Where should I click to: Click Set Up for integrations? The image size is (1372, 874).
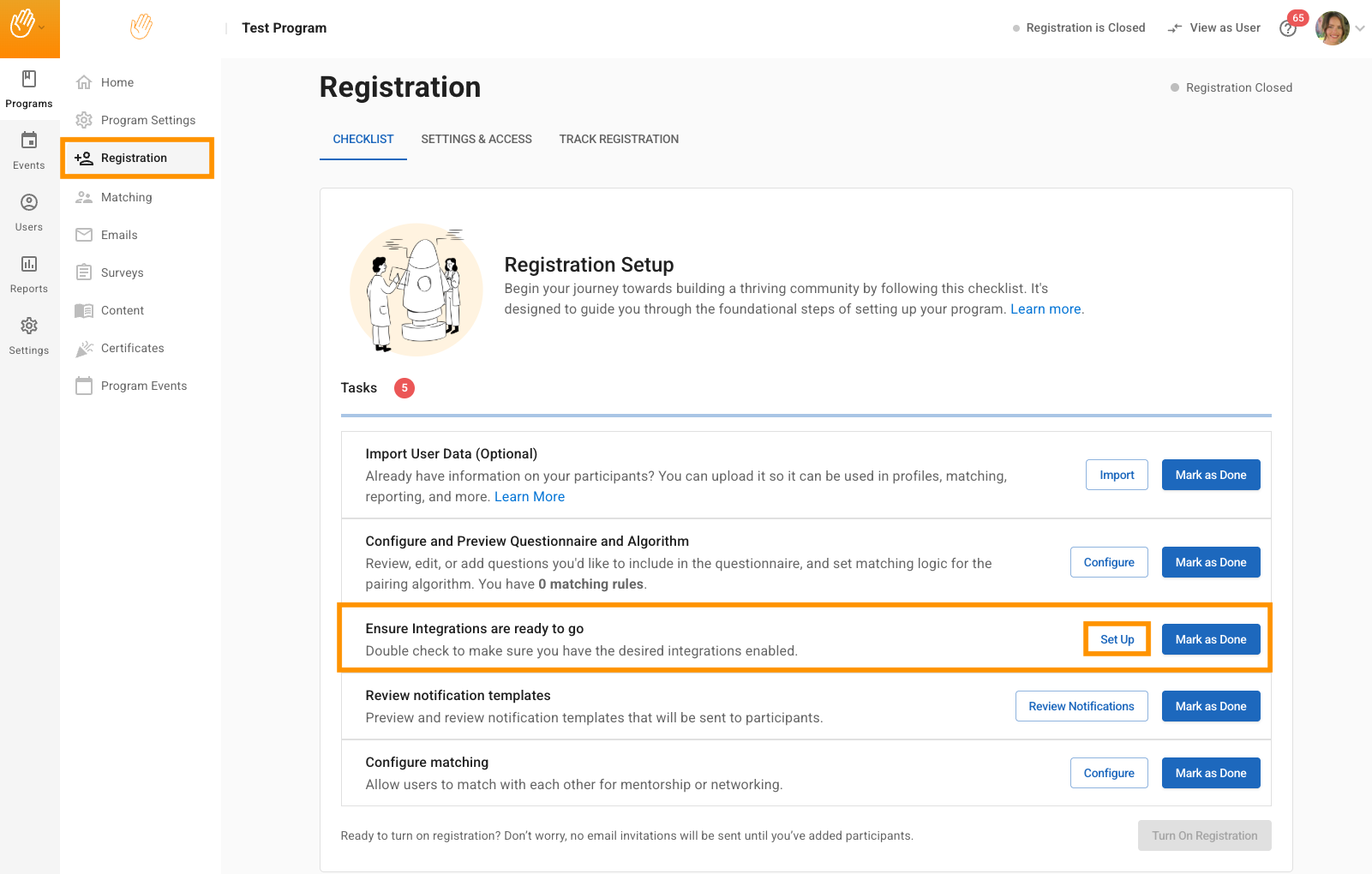click(x=1117, y=639)
